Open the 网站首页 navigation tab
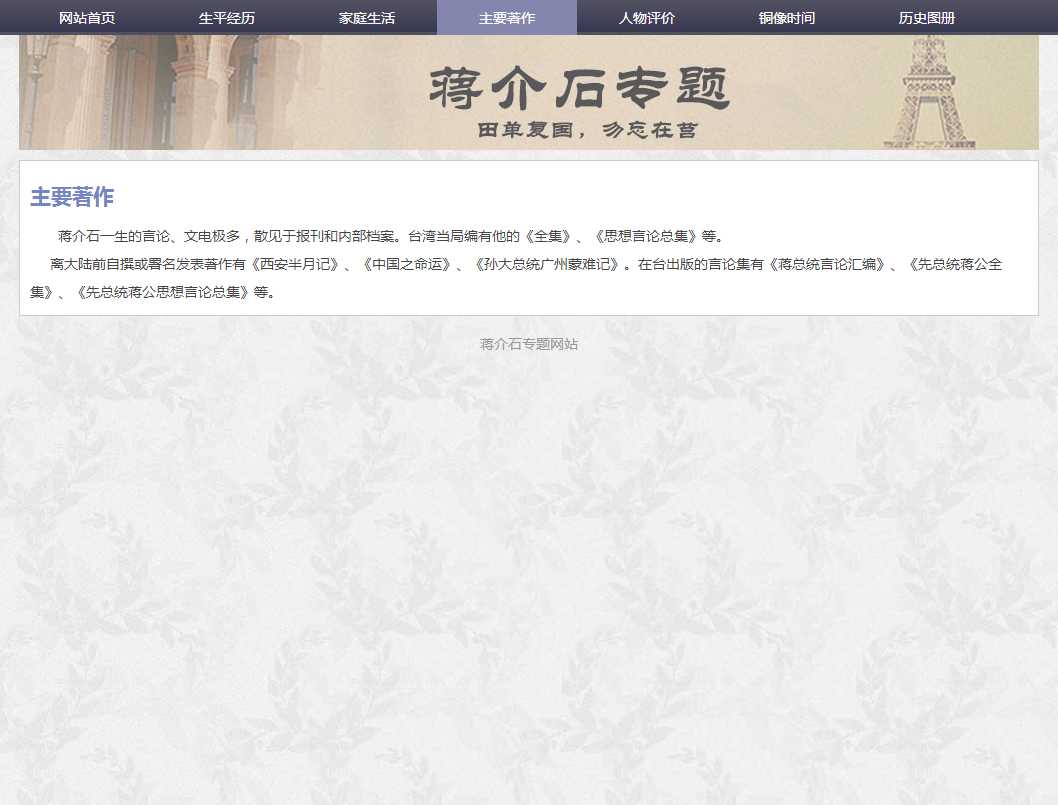Screen dimensions: 1058x805 tap(87, 18)
